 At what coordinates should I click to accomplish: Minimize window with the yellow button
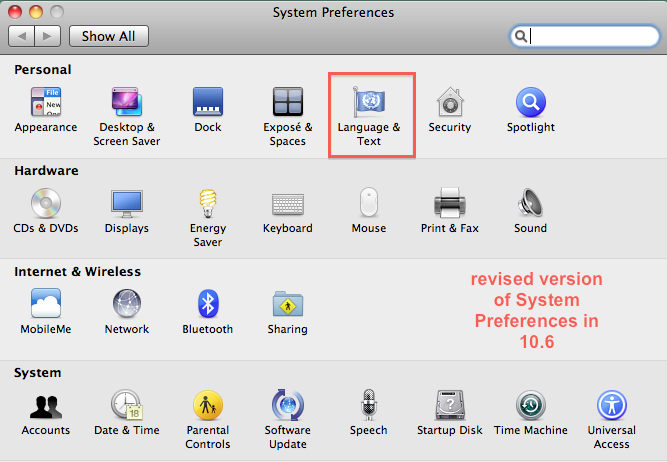tap(36, 12)
